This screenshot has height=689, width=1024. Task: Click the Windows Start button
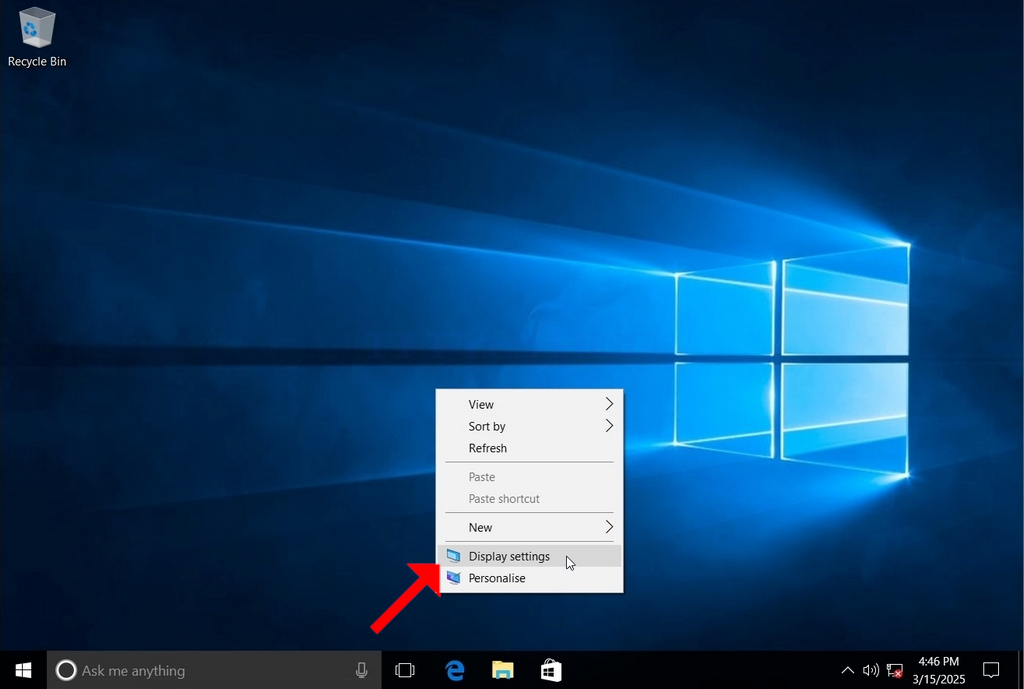click(x=24, y=670)
